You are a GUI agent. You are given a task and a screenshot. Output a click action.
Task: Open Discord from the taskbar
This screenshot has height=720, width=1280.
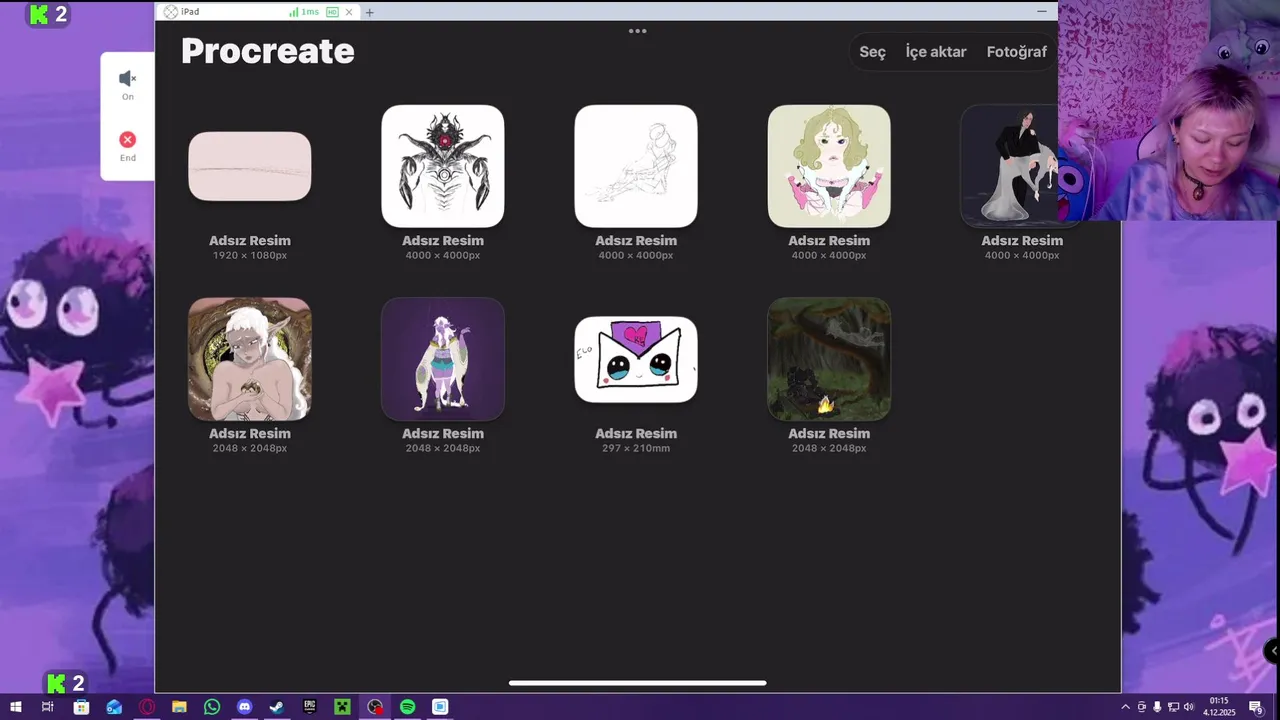(x=245, y=707)
